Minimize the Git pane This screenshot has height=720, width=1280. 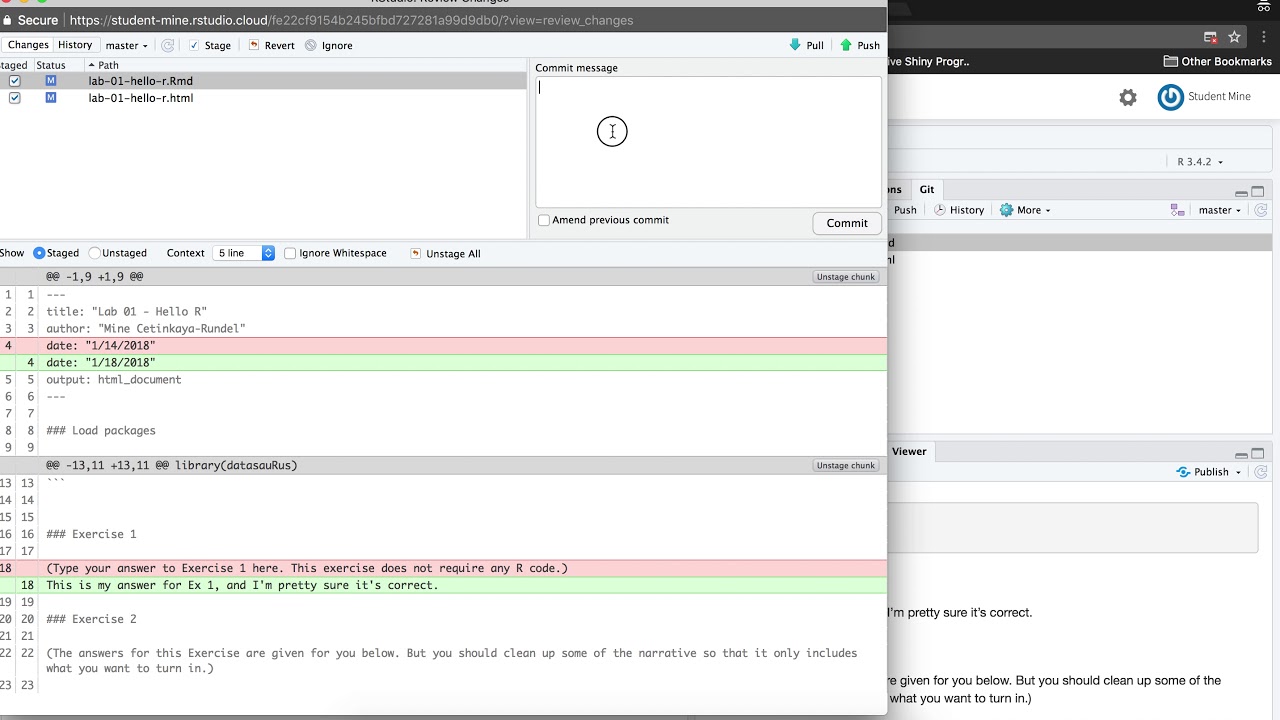coord(1241,192)
